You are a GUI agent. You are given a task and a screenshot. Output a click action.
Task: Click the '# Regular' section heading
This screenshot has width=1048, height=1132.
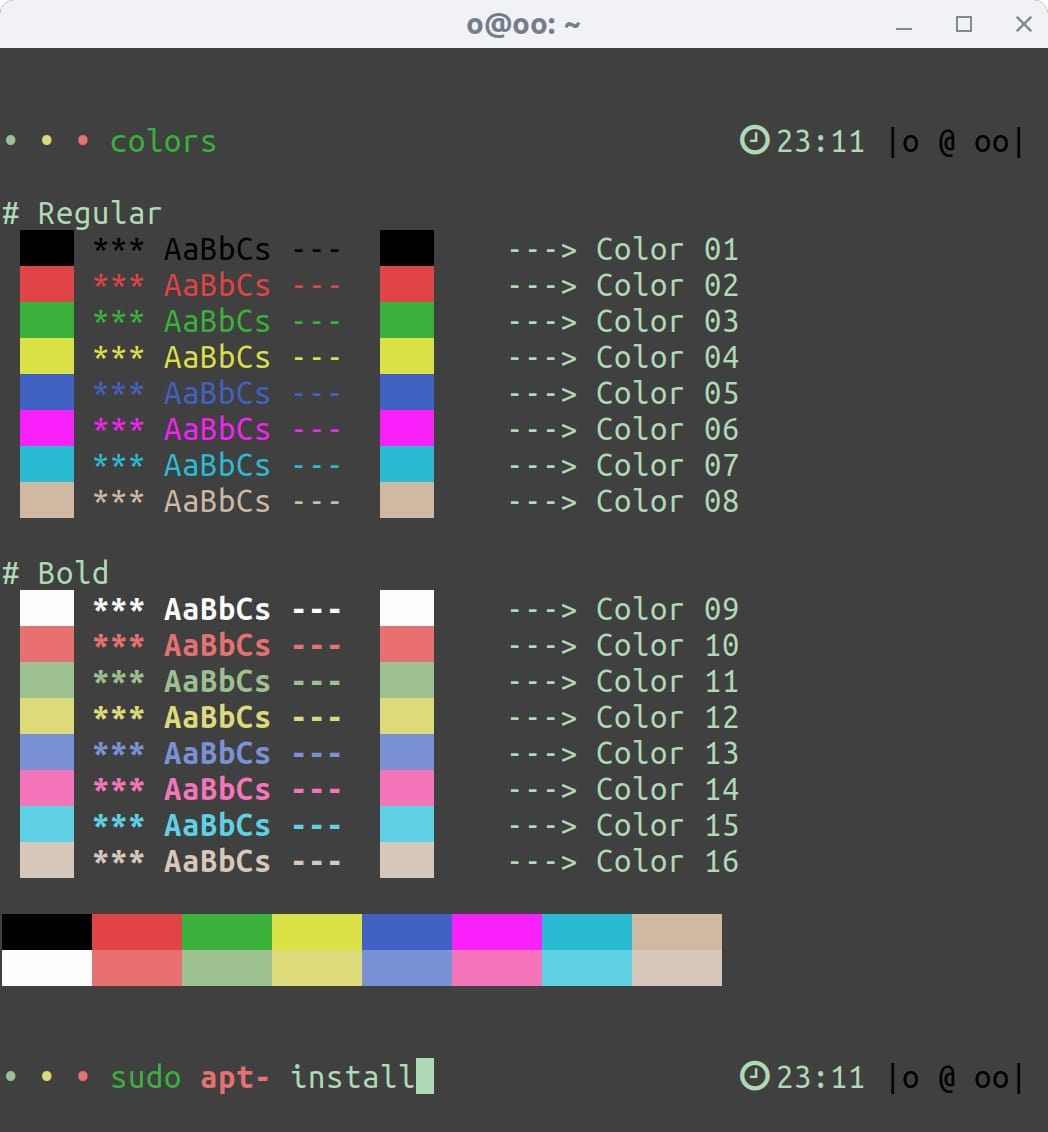82,213
